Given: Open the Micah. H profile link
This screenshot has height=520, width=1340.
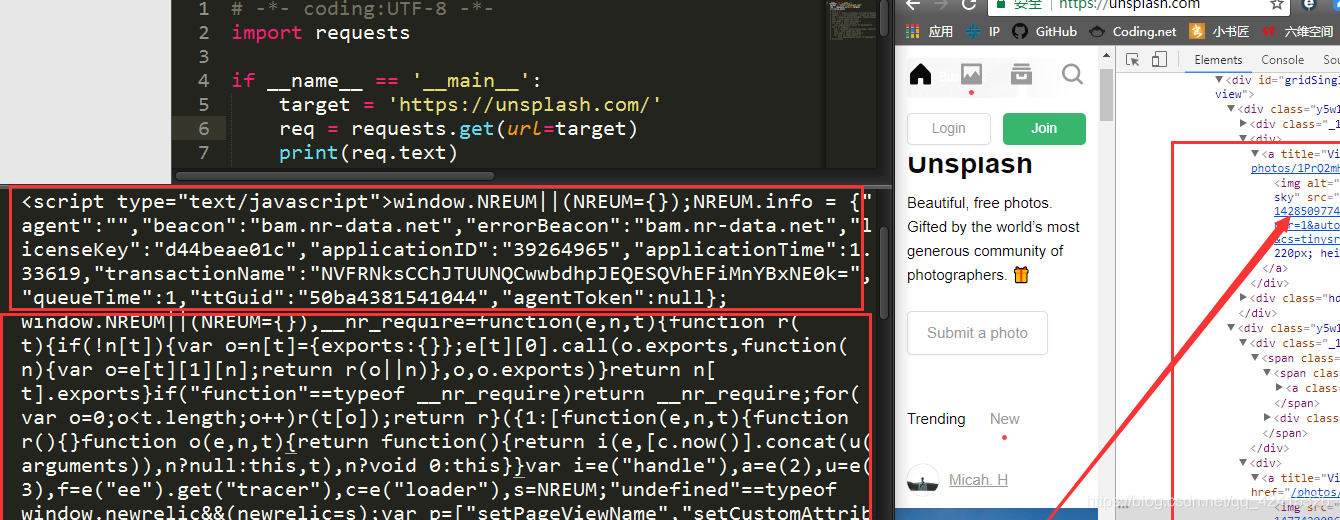Looking at the screenshot, I should coord(978,480).
